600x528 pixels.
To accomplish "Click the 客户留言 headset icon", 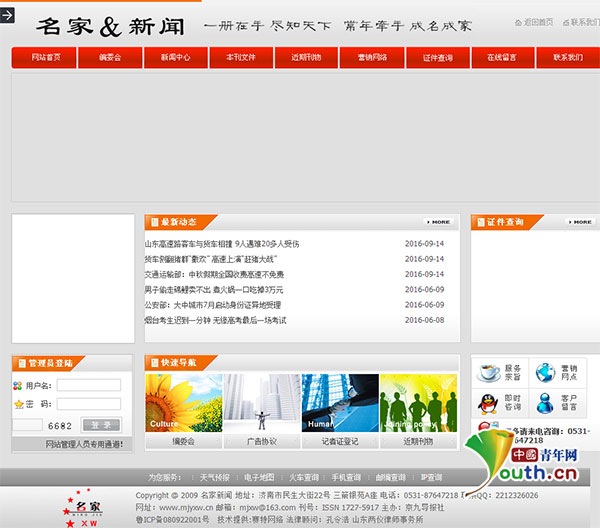I will point(546,403).
